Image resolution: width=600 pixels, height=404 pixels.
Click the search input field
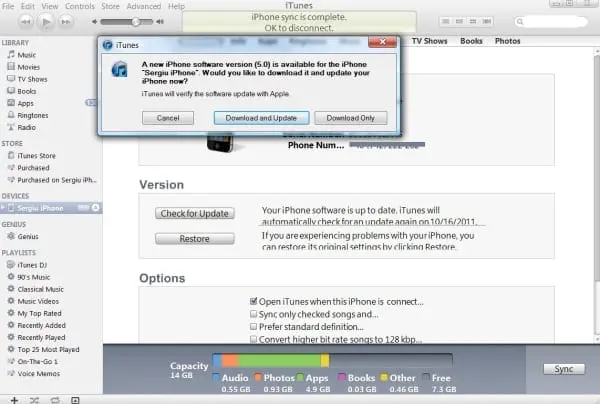pyautogui.click(x=556, y=22)
